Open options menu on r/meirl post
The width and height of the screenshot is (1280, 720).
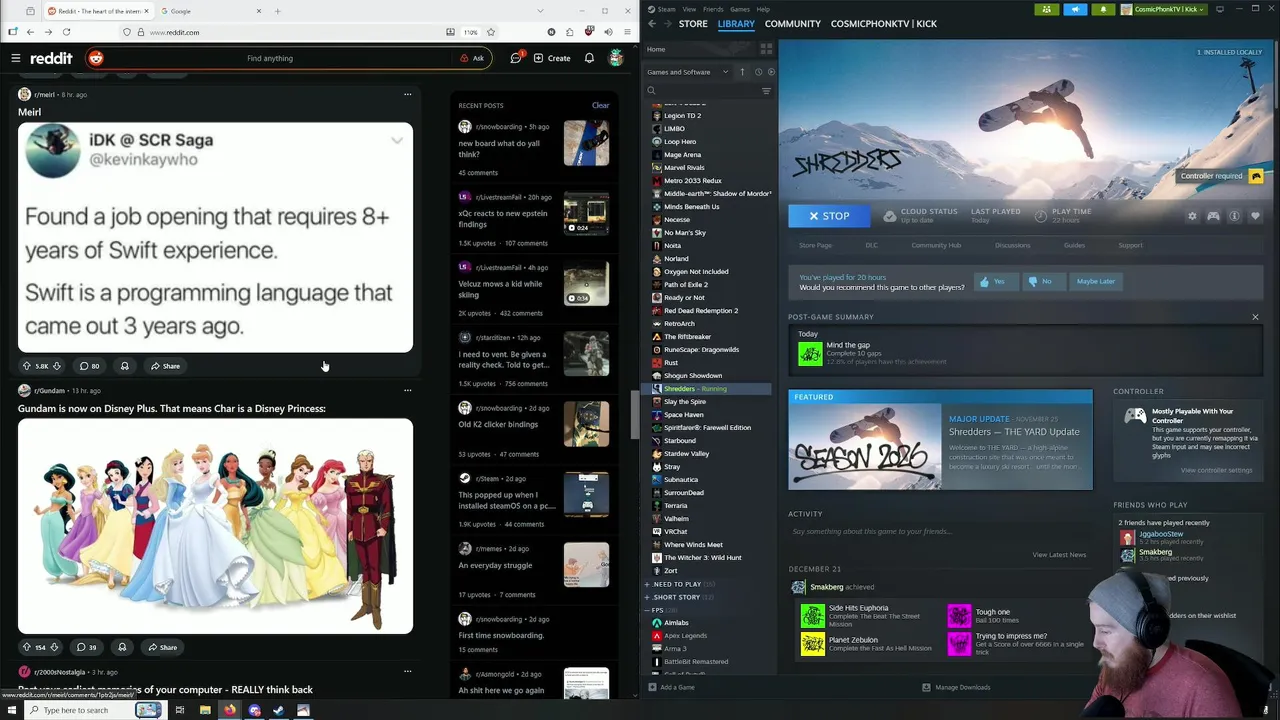click(x=407, y=94)
